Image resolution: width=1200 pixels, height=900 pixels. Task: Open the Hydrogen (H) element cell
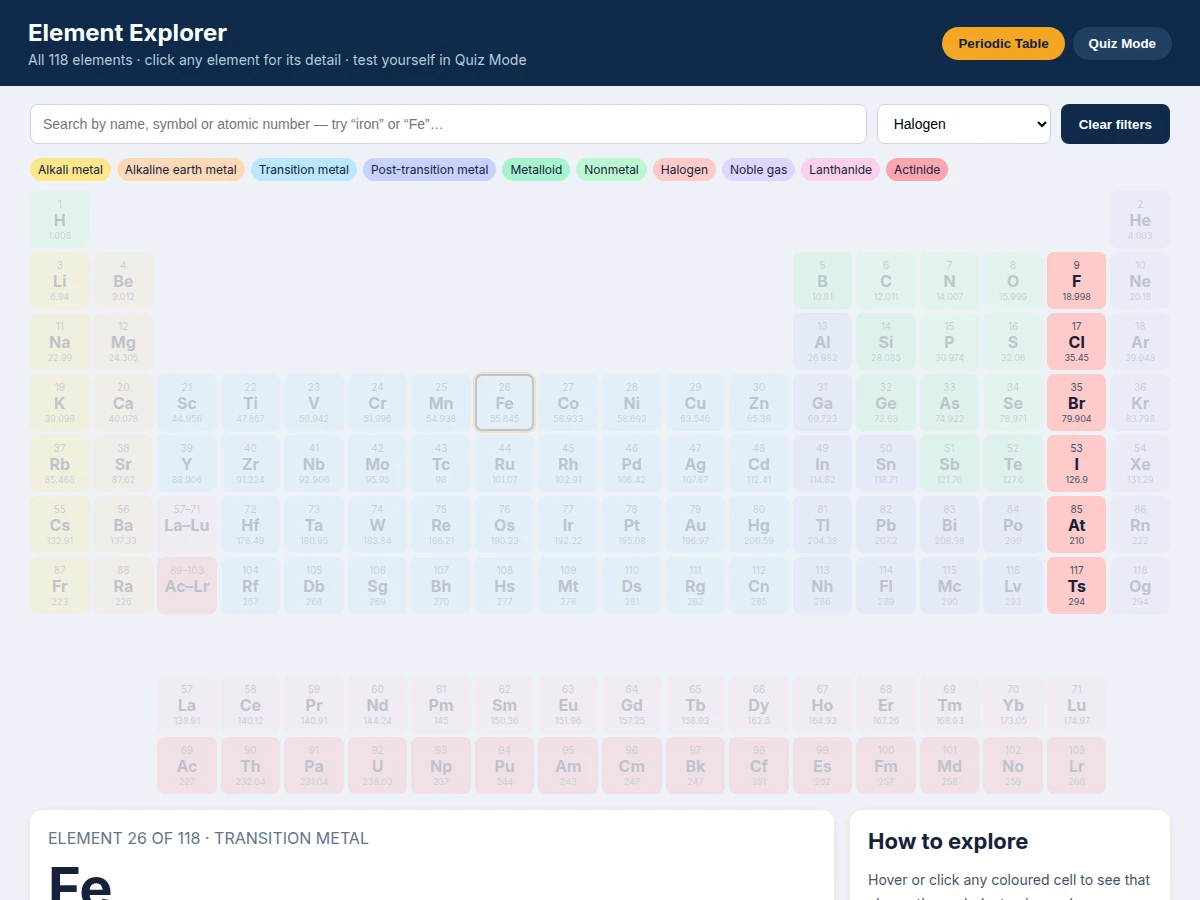[x=60, y=220]
